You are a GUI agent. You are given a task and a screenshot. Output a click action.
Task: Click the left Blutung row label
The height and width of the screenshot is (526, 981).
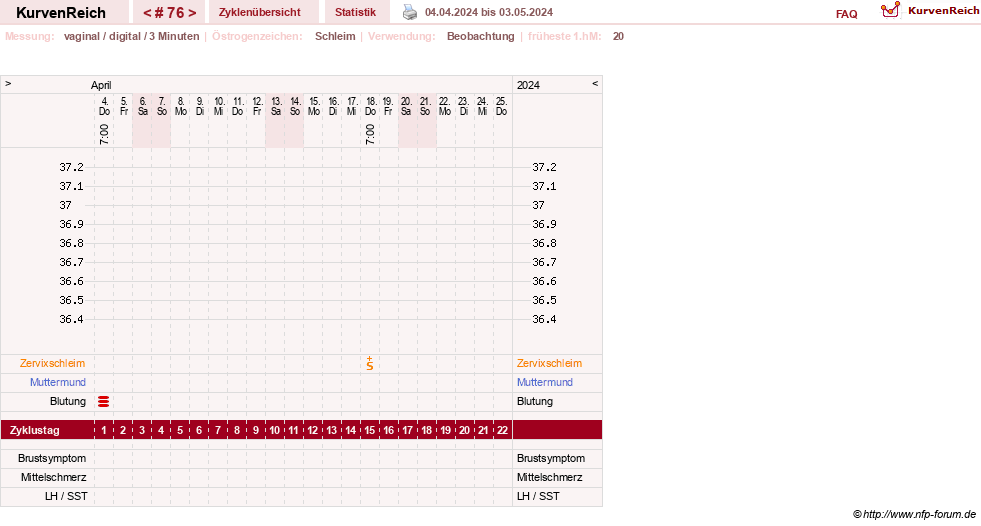(x=68, y=402)
